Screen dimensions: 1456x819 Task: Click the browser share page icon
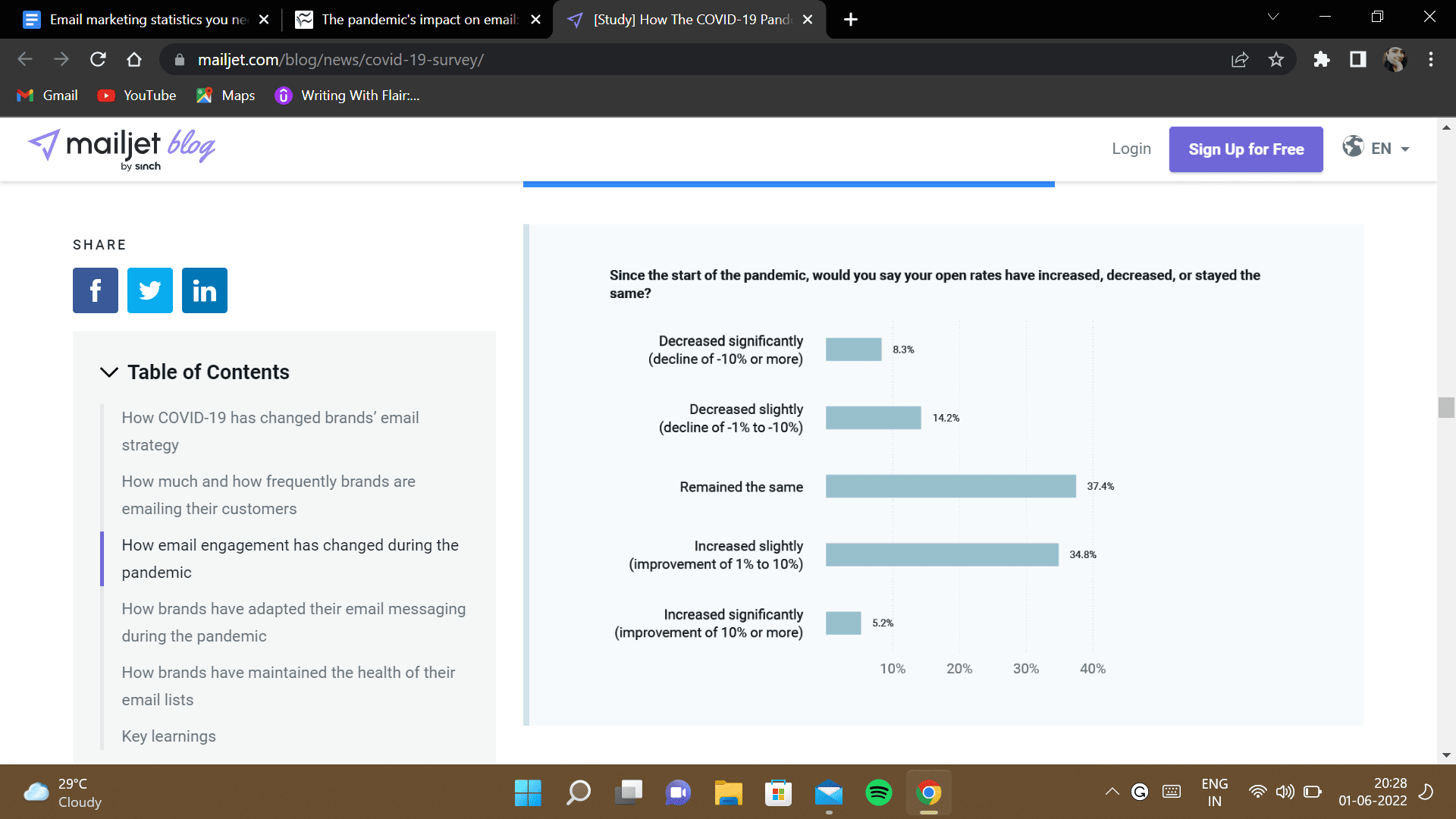[x=1240, y=60]
